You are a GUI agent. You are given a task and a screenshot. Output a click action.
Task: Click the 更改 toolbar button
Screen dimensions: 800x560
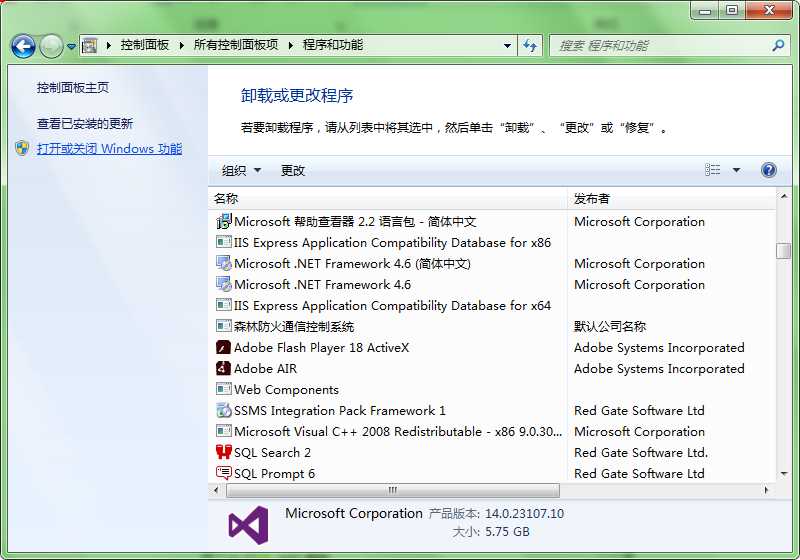[x=293, y=170]
